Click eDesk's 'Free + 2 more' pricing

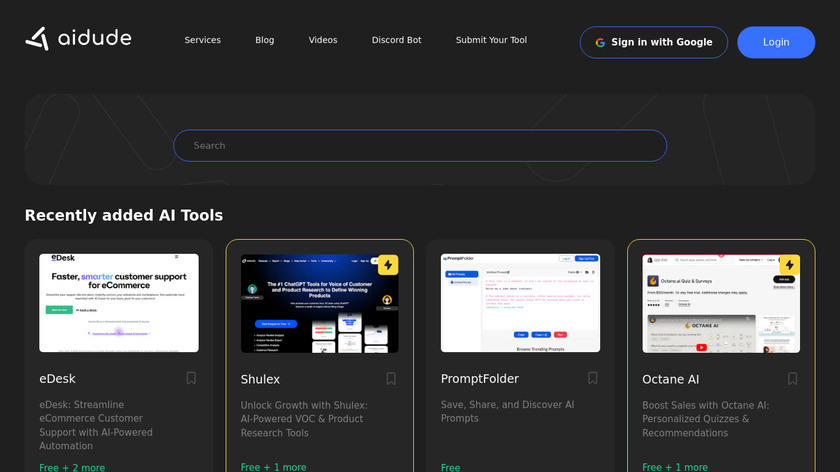click(x=72, y=467)
